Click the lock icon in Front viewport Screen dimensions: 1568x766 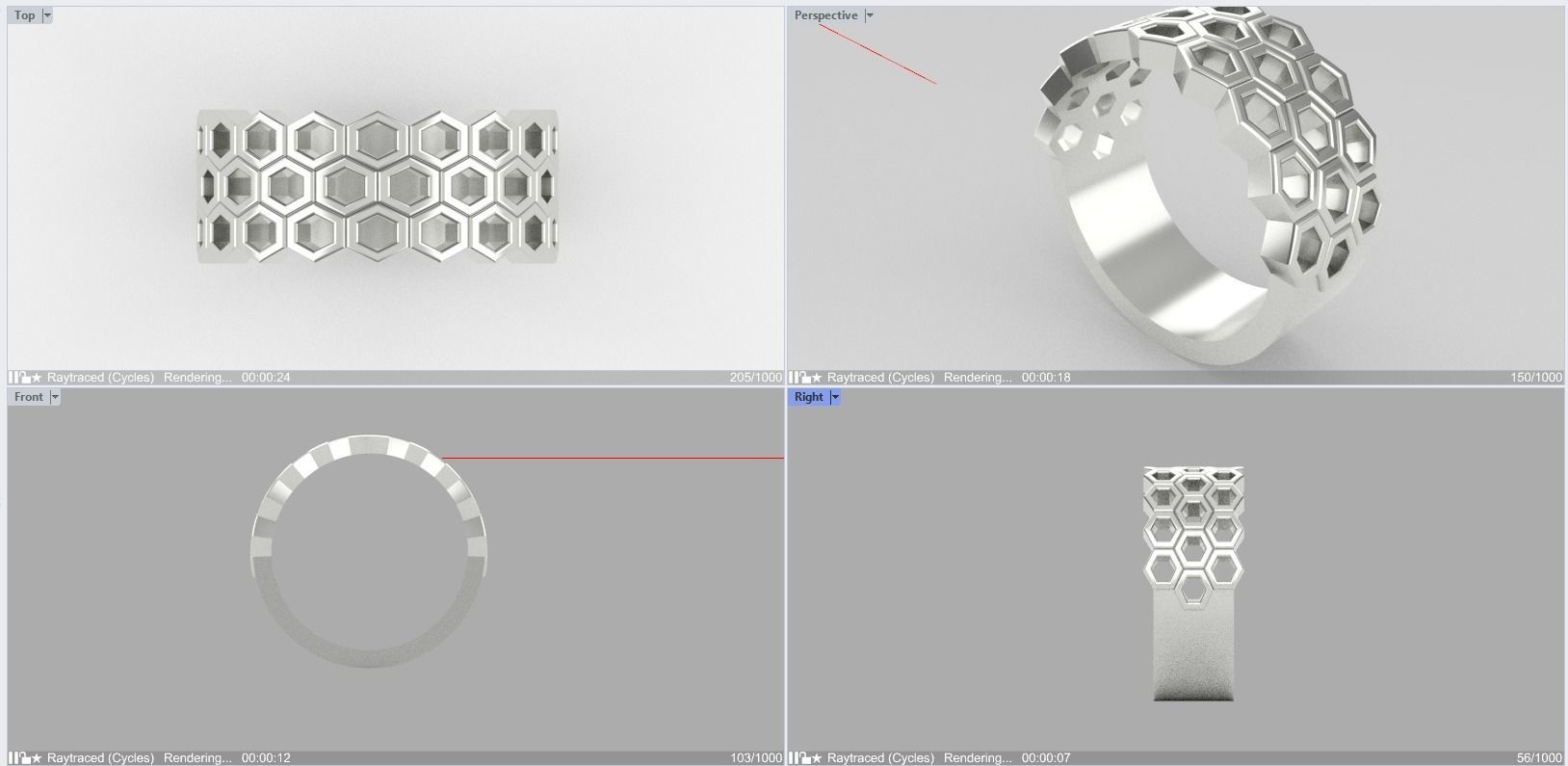24,758
